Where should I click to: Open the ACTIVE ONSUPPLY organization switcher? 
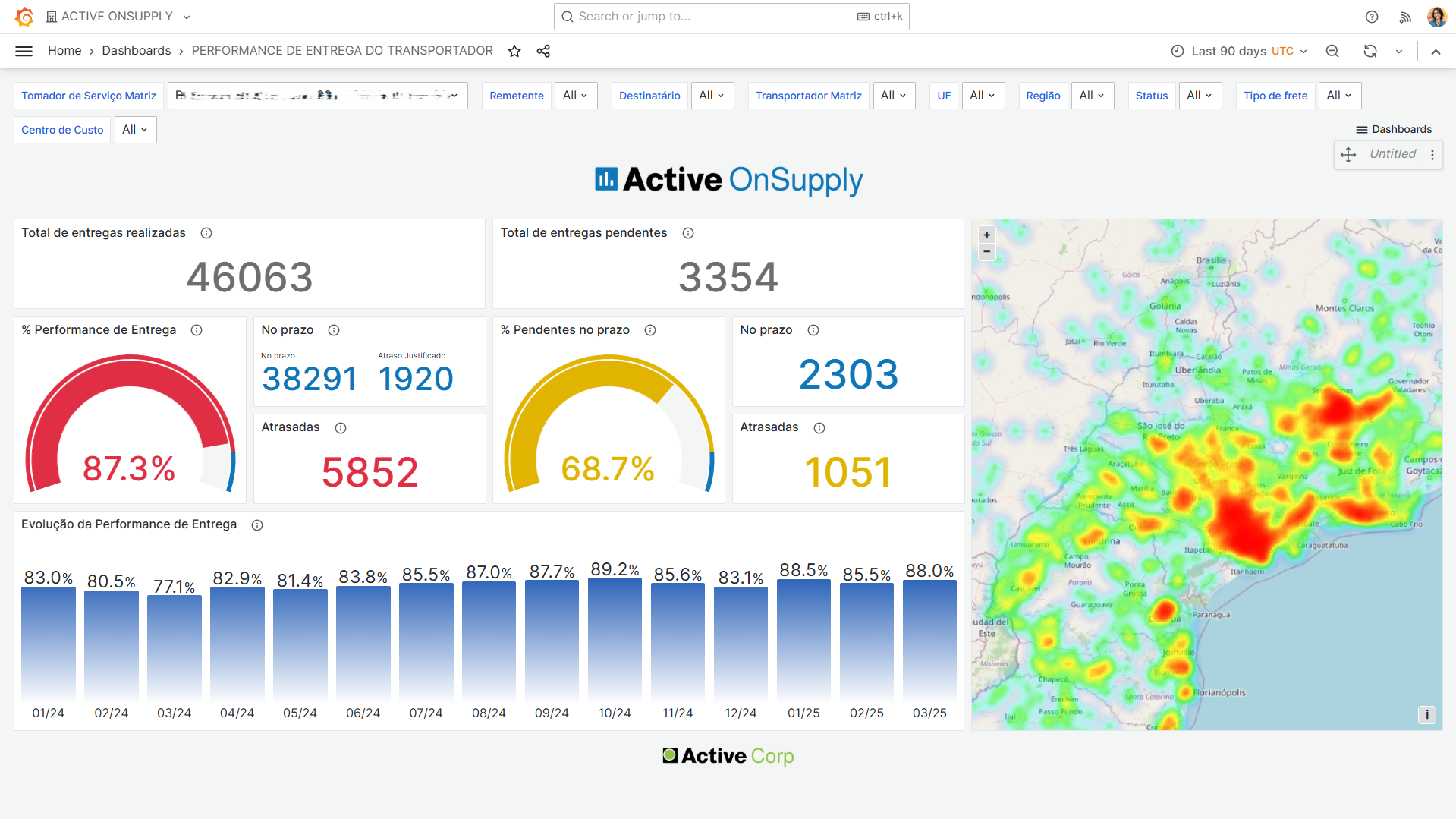pos(118,17)
